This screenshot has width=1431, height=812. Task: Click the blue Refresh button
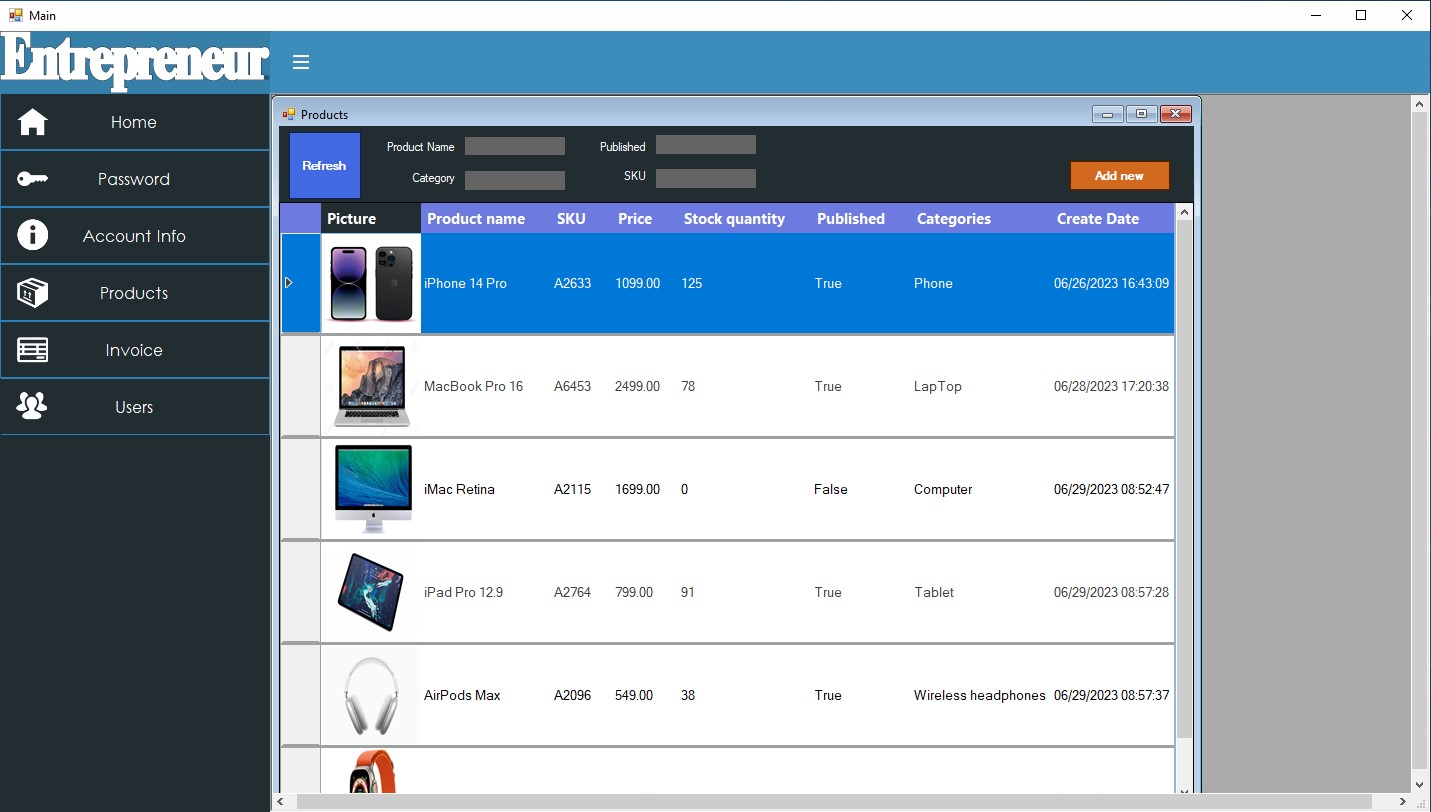[325, 165]
